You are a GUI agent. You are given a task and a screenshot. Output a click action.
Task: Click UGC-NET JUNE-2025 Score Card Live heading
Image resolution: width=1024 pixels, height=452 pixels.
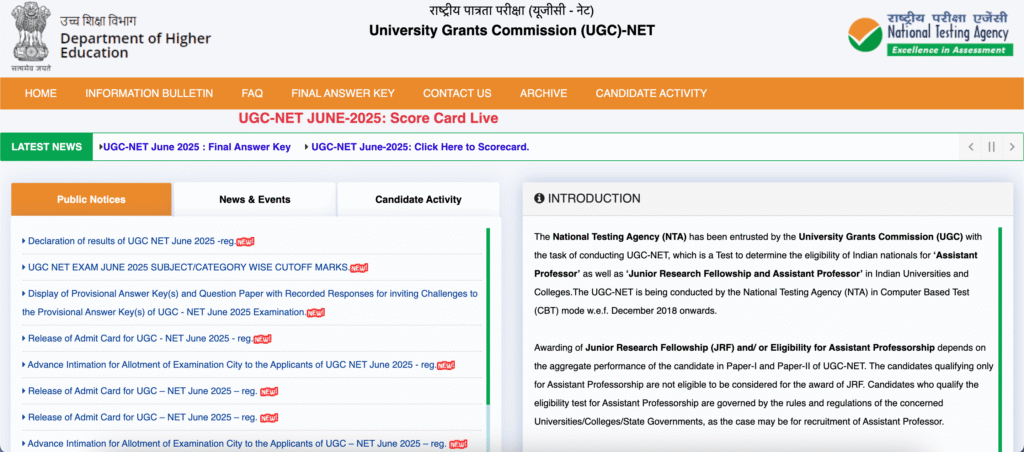click(368, 118)
